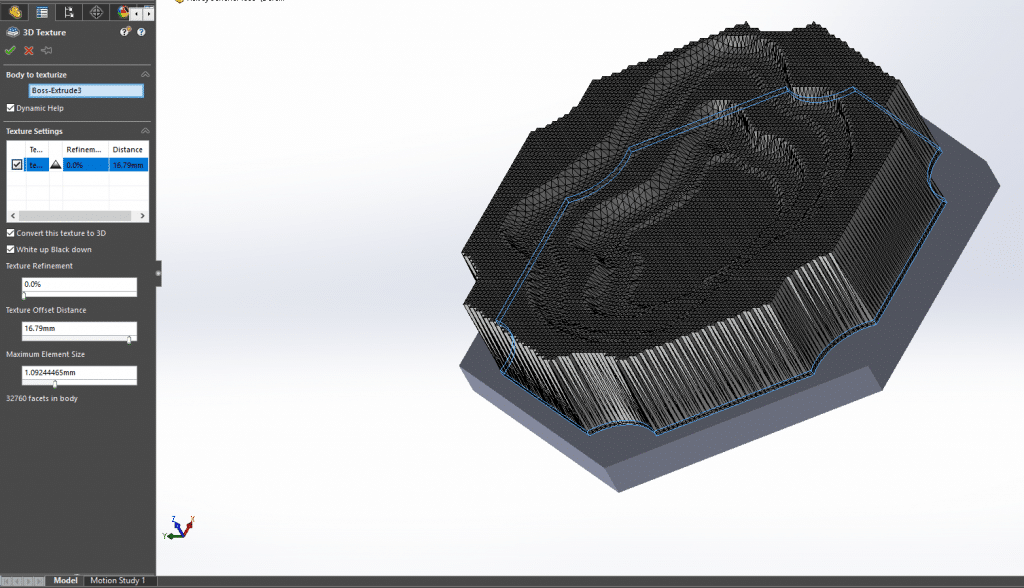Click the Boss-Extrude3 selection box
This screenshot has height=588, width=1024.
[x=86, y=90]
